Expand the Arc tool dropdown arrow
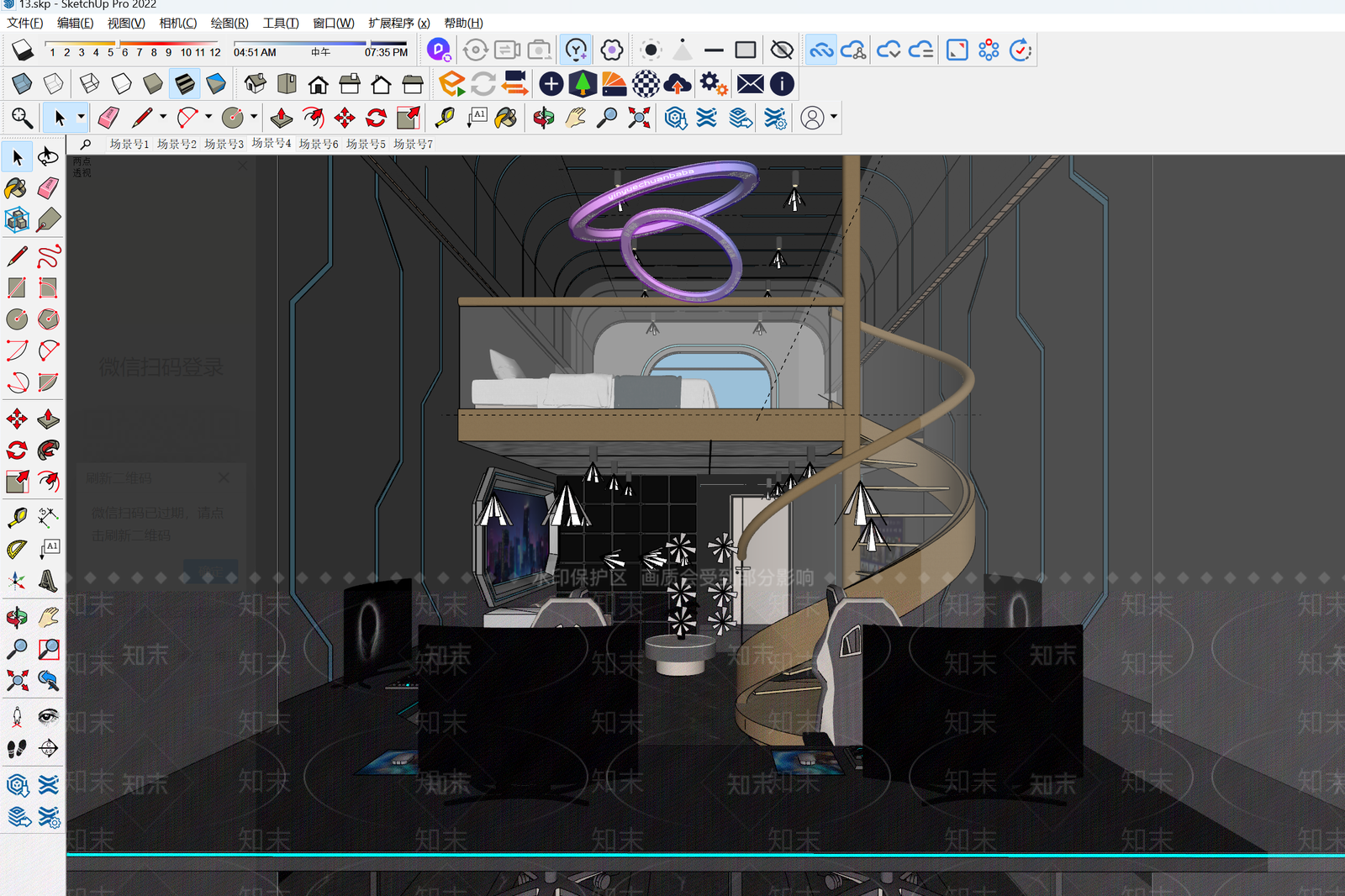This screenshot has width=1345, height=896. click(208, 118)
